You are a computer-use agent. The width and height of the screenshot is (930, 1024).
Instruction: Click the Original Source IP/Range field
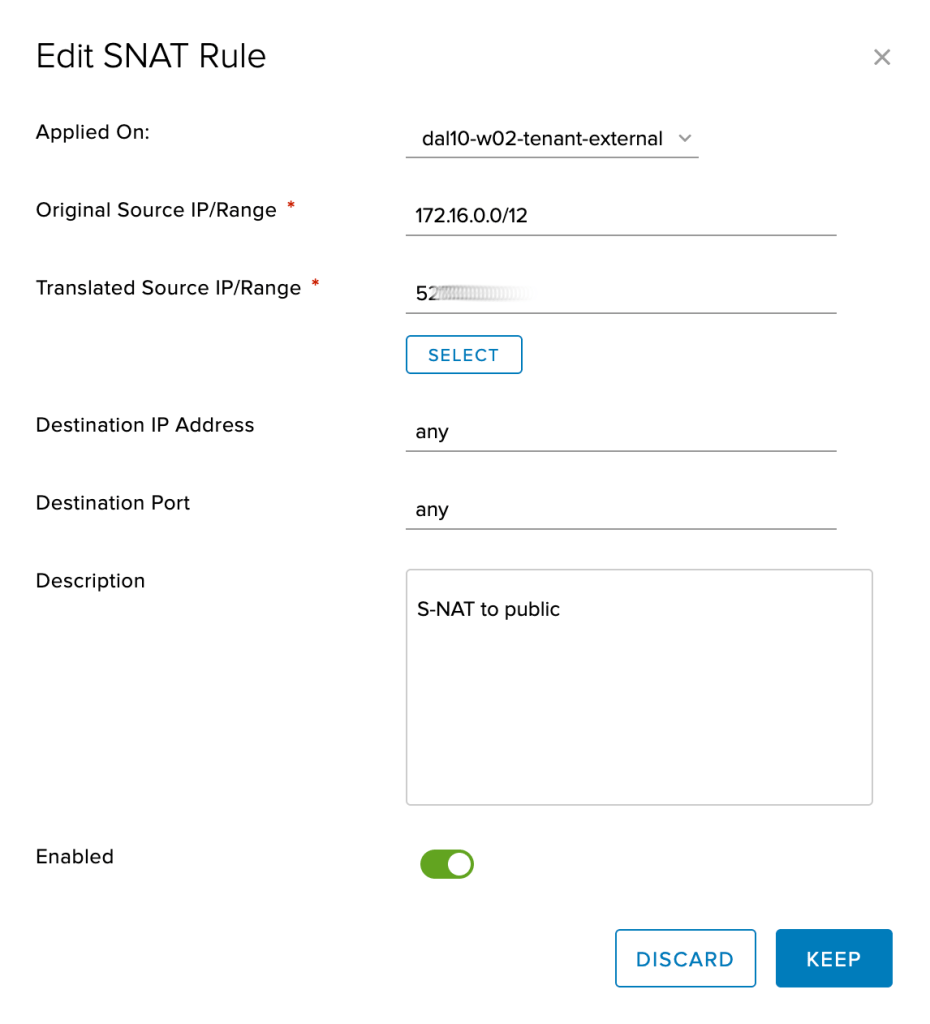point(620,215)
